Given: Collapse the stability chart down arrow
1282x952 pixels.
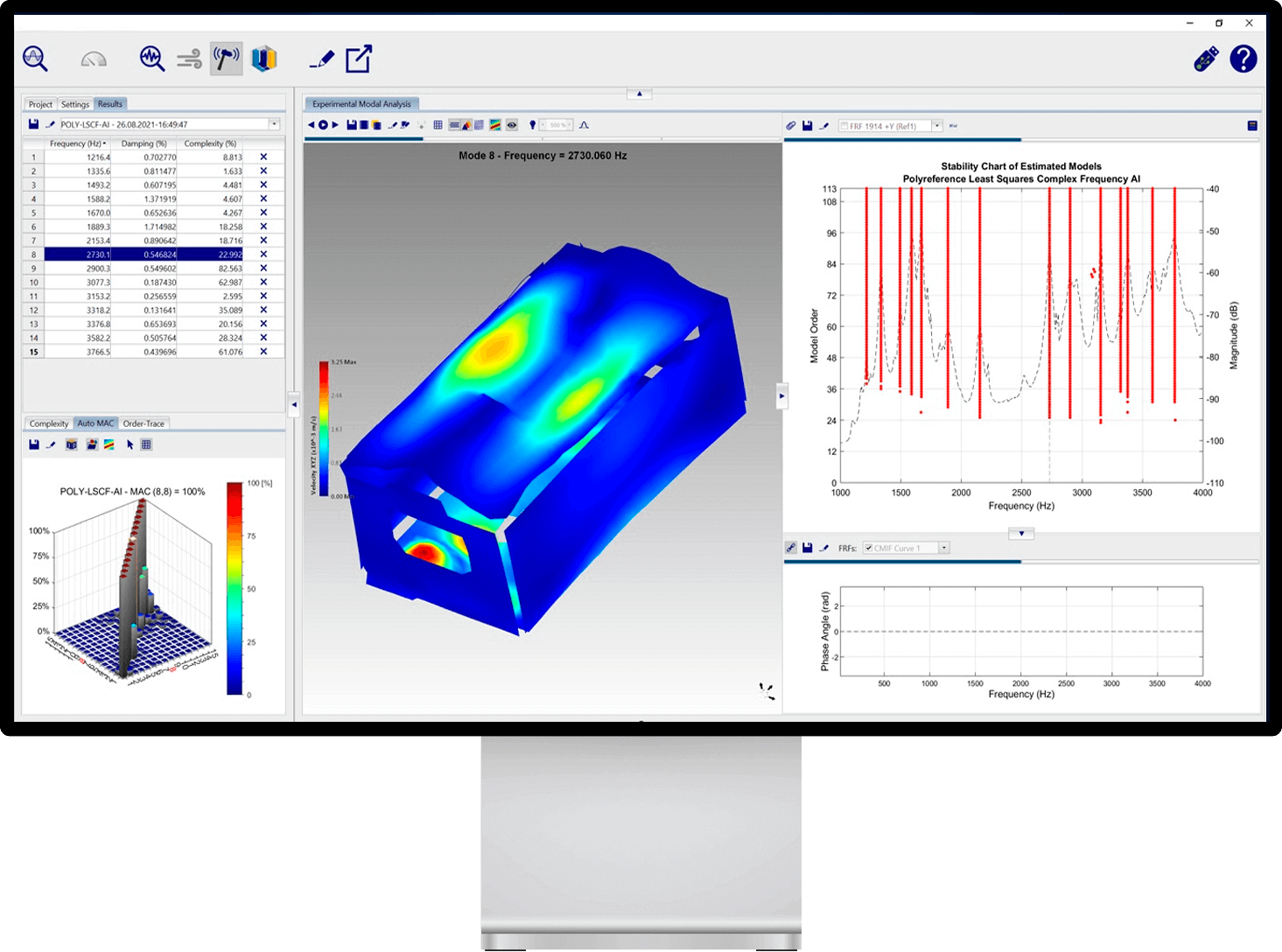Looking at the screenshot, I should point(1021,534).
